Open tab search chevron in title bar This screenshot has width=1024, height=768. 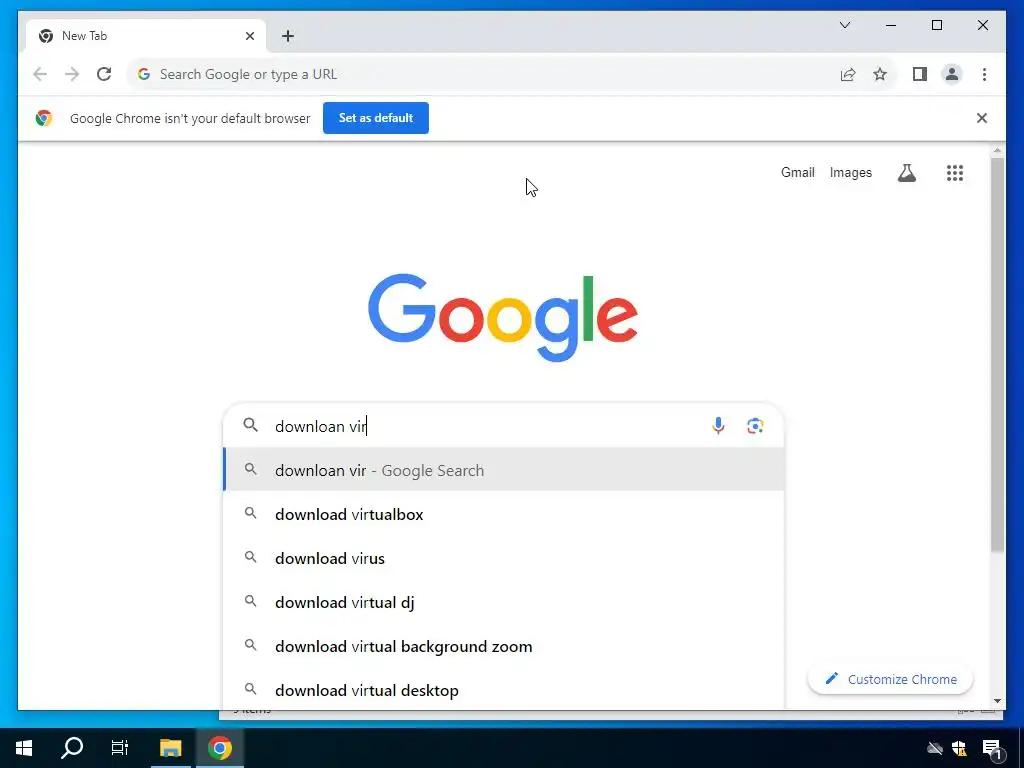[844, 25]
